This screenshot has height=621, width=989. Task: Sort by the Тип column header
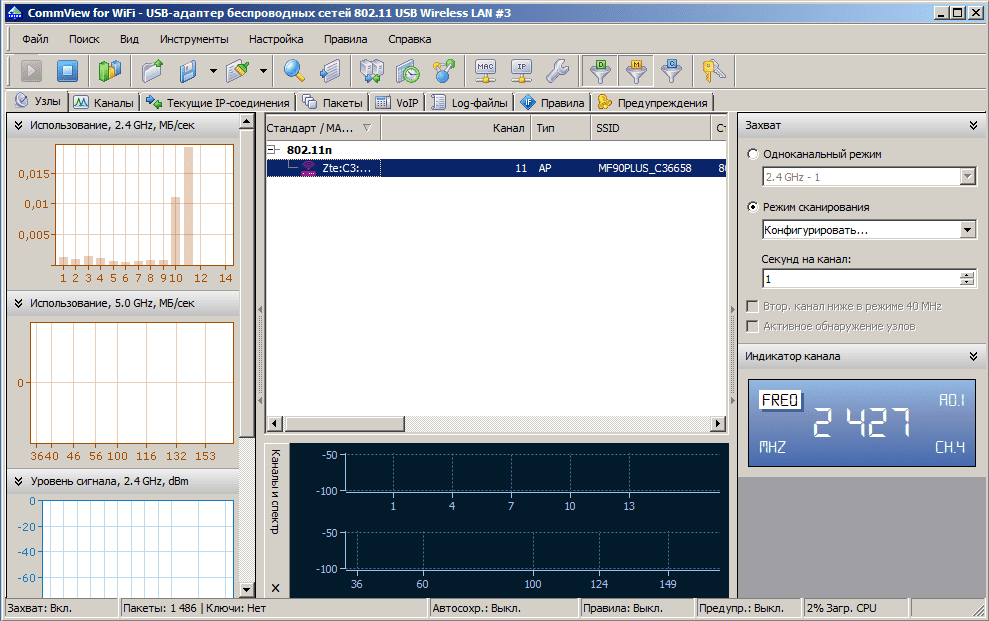click(x=560, y=128)
